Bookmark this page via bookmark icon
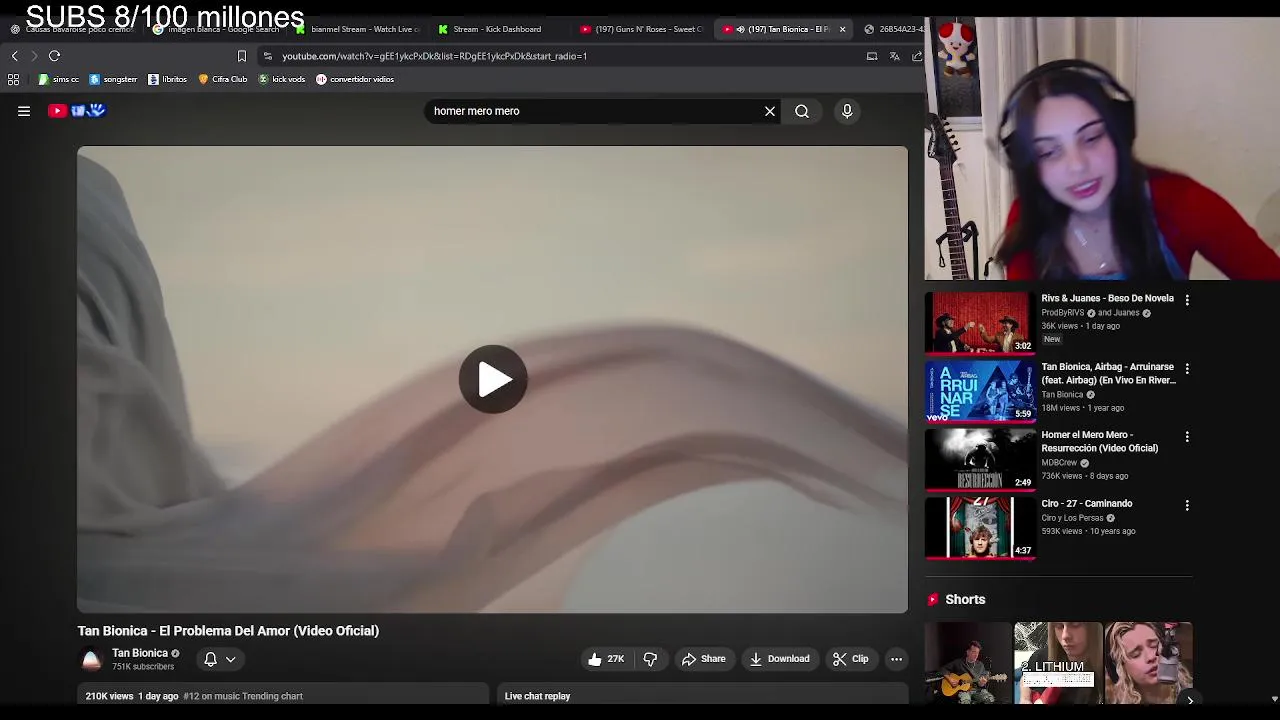 pos(241,56)
